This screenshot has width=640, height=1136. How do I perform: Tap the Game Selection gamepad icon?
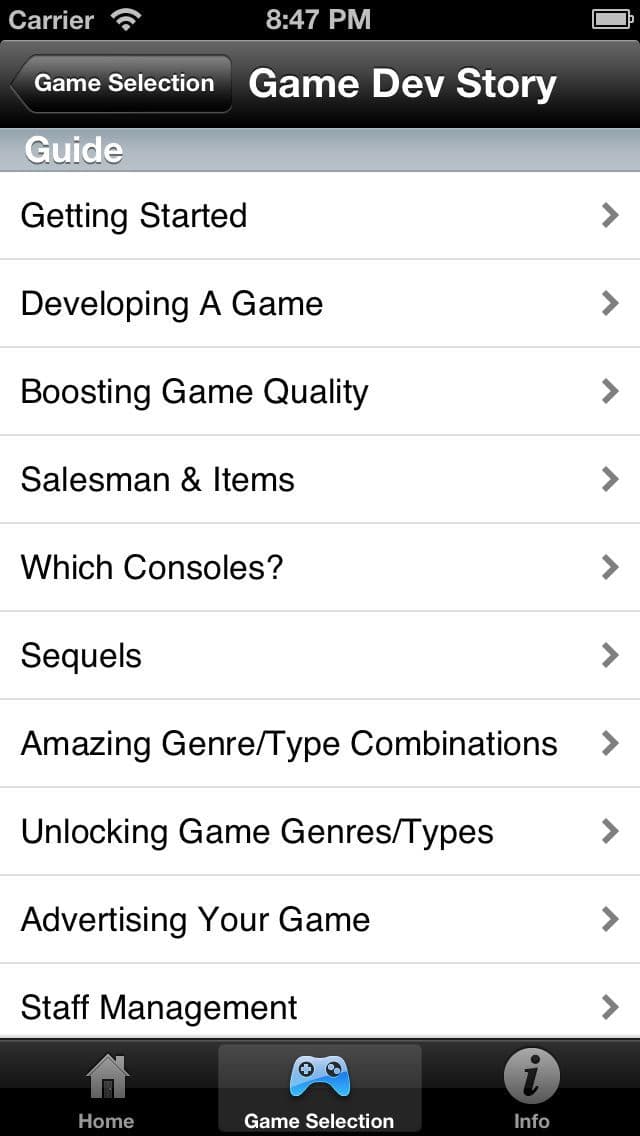320,1077
